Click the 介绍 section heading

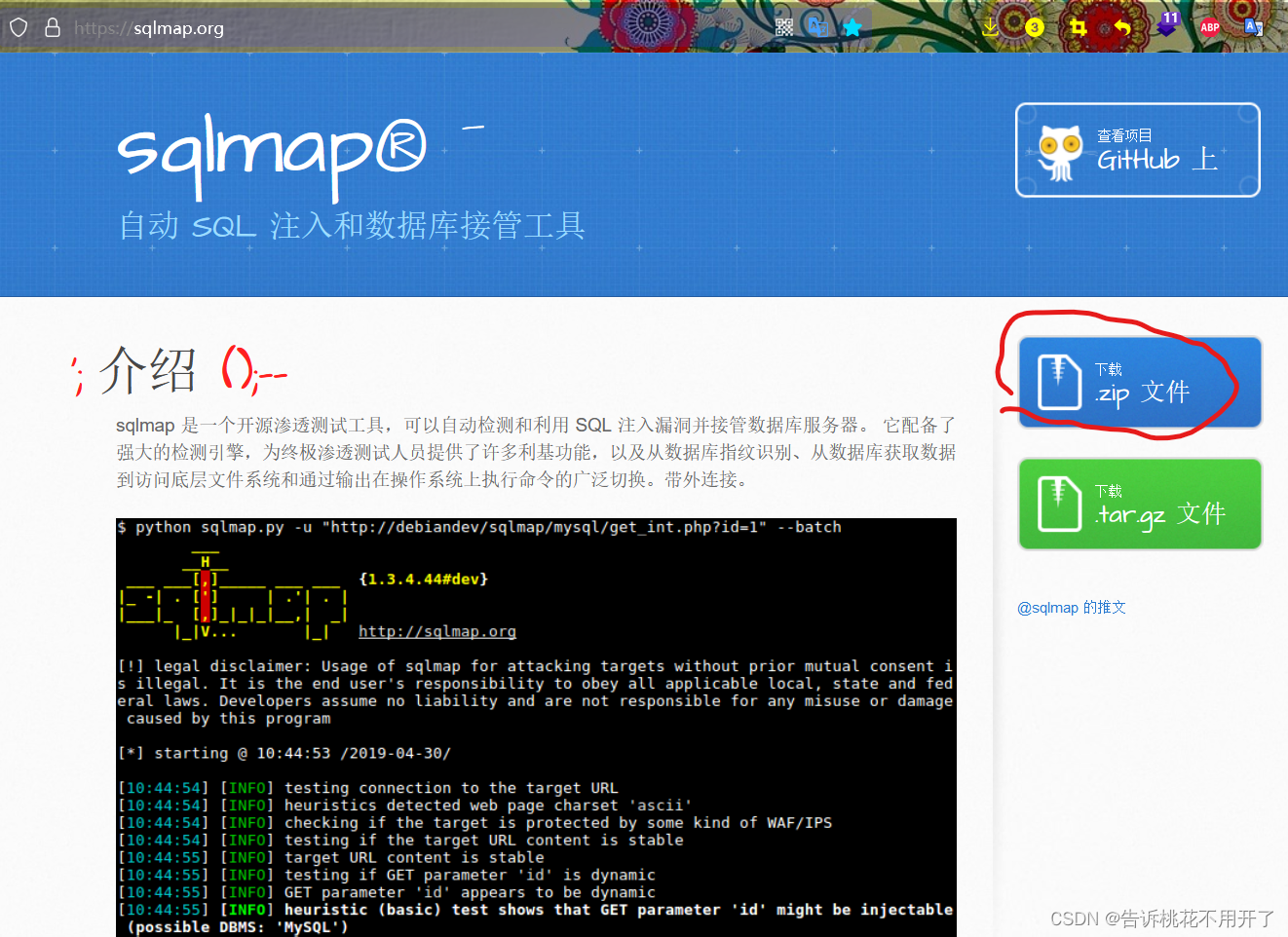(x=148, y=370)
